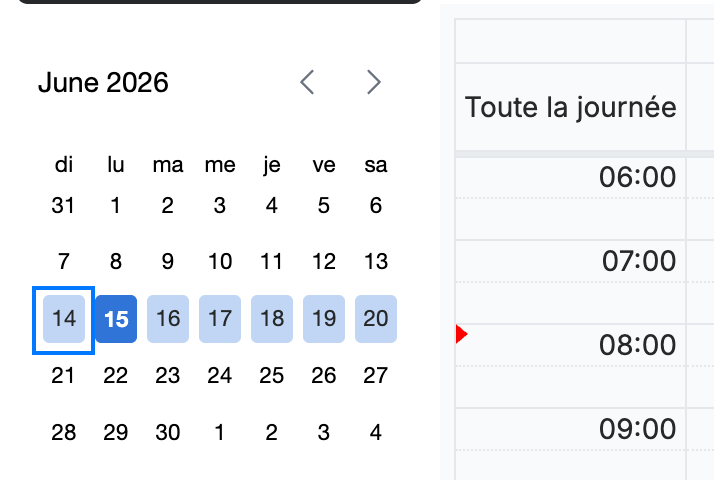Click the 08:00 time slot label
714x480 pixels.
point(638,345)
